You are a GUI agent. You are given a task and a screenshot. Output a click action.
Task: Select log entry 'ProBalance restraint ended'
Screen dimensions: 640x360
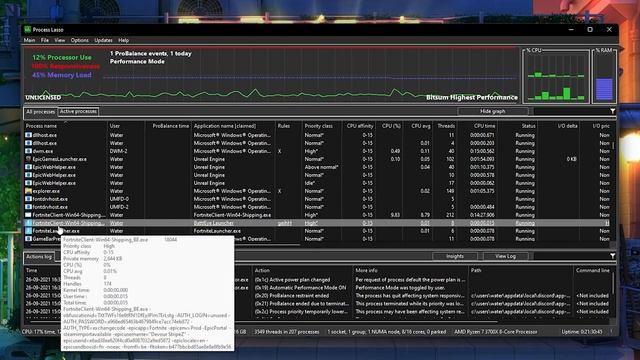coord(291,296)
